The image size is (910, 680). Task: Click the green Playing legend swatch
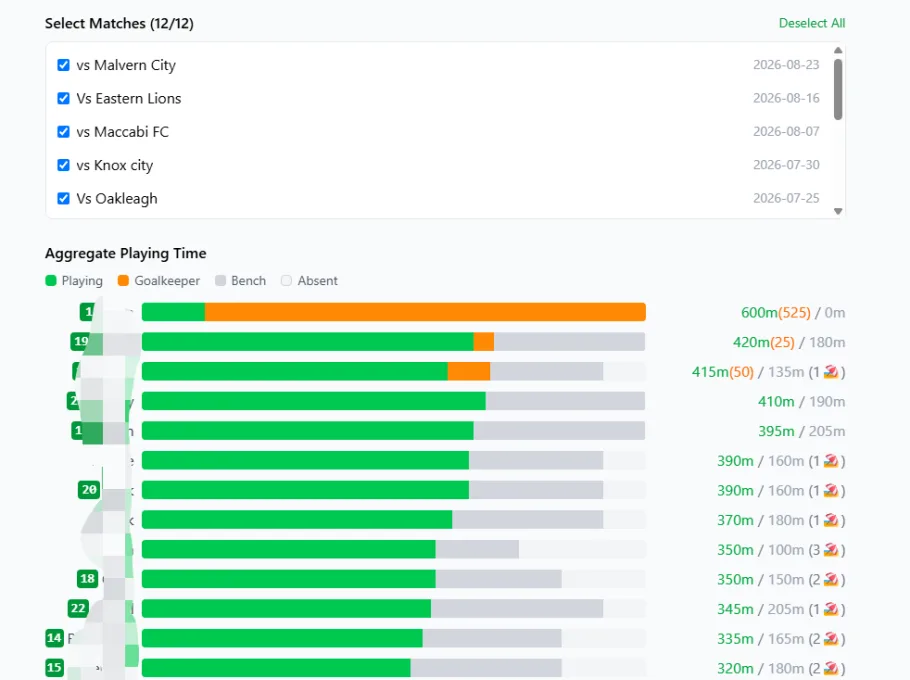tap(50, 281)
